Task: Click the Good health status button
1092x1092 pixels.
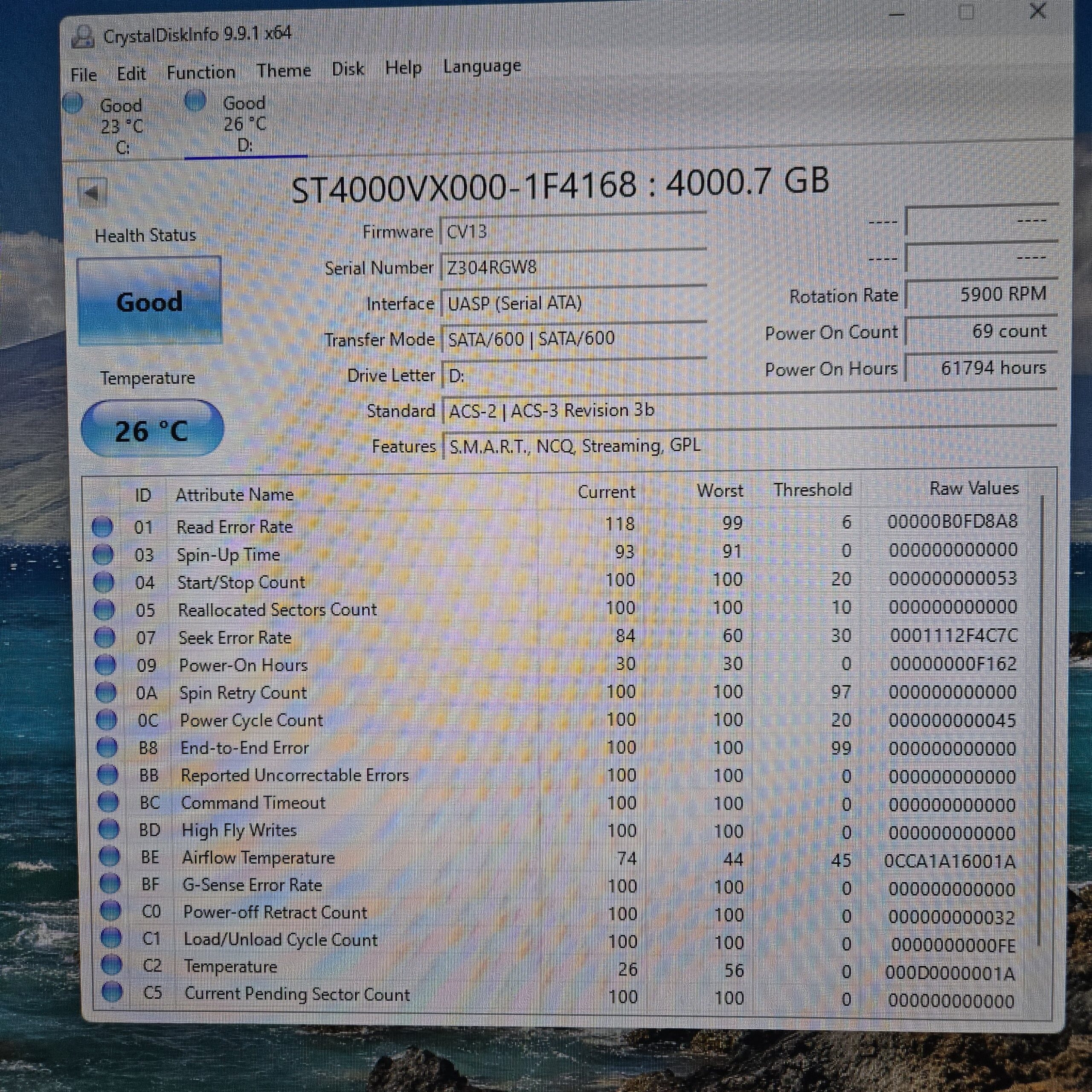Action: (149, 301)
